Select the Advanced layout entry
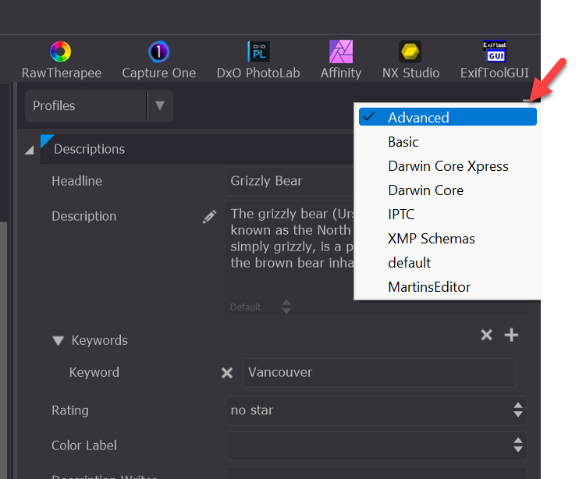The height and width of the screenshot is (479, 579). [448, 117]
